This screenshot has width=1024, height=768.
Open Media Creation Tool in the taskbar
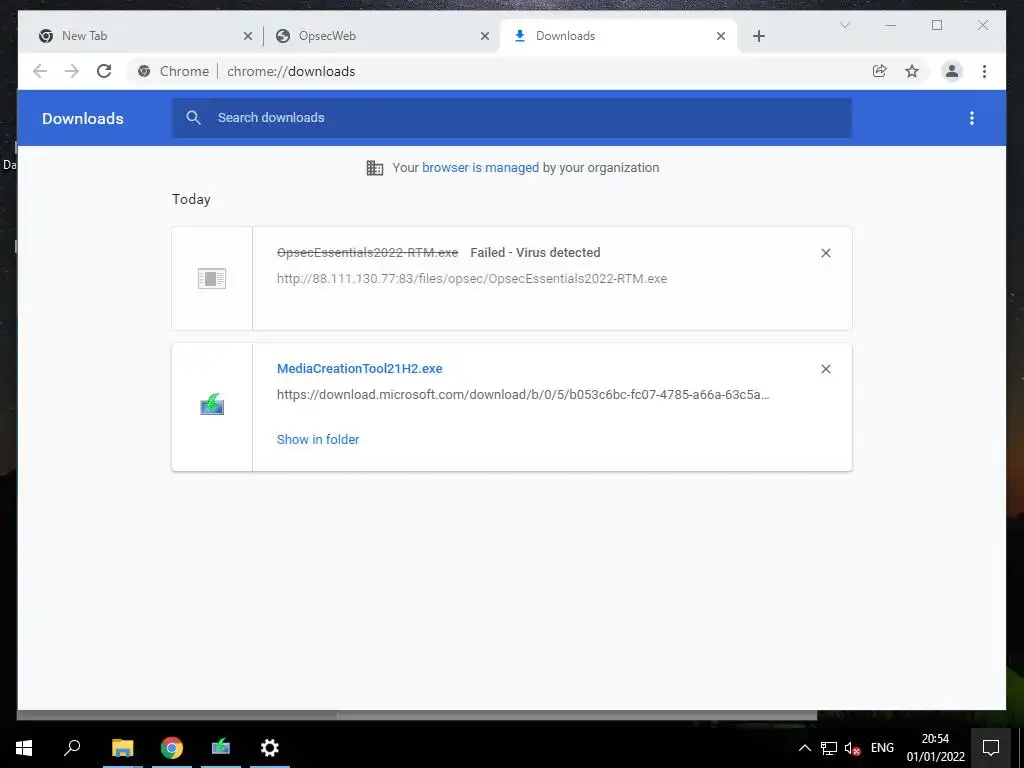click(x=221, y=748)
